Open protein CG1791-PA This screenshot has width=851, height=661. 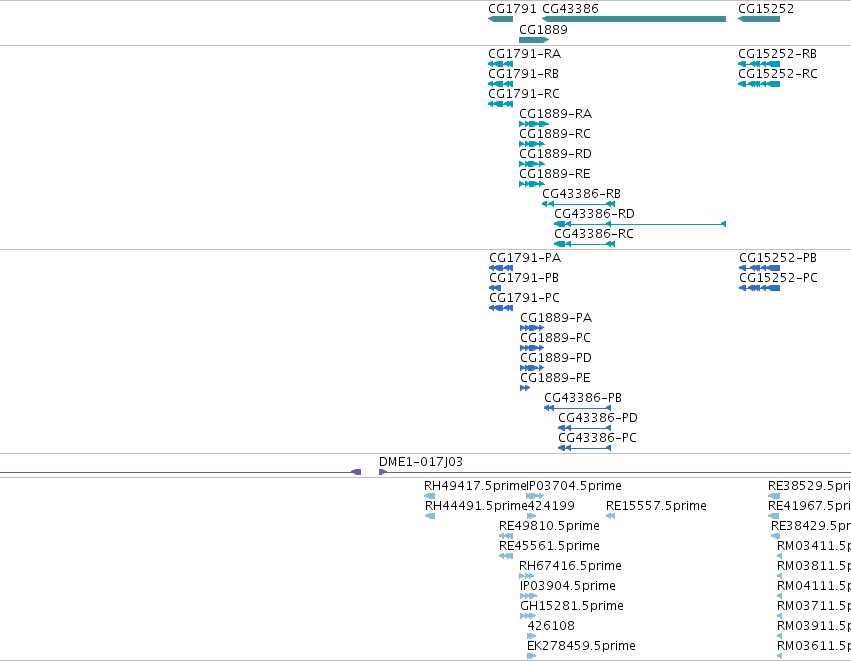pyautogui.click(x=525, y=258)
